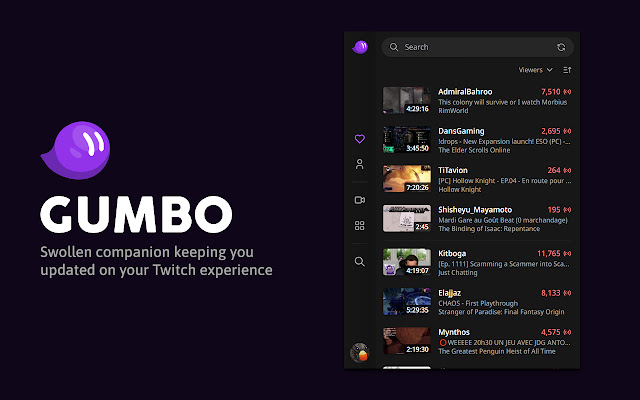The image size is (640, 400).
Task: Click live indicator icon next to 264
Action: 567,170
